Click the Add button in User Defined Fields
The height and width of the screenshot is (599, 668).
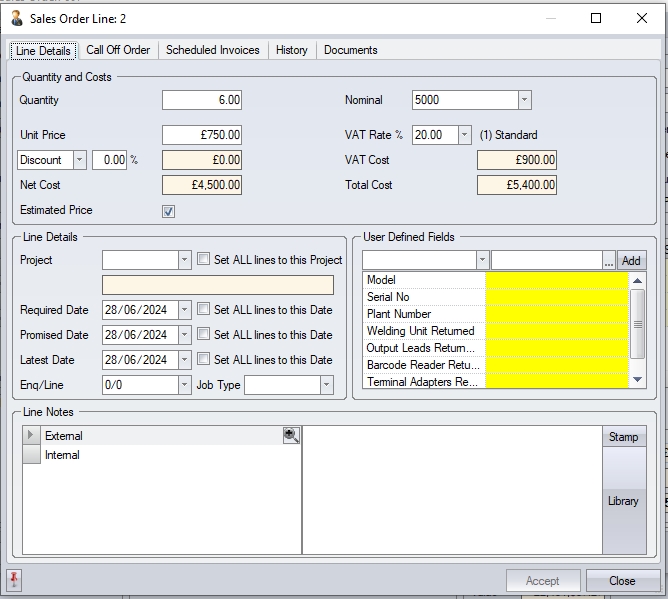coord(631,260)
